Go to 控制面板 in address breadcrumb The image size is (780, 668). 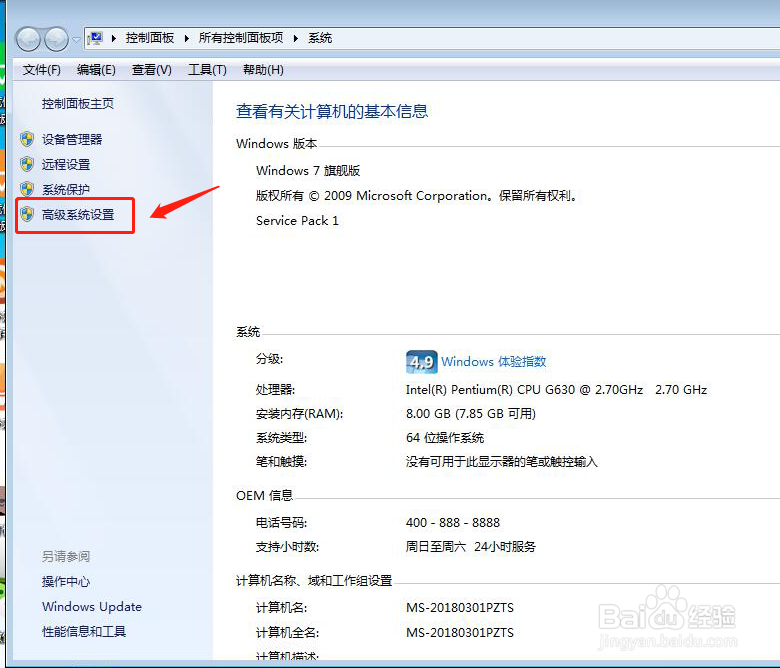(150, 38)
